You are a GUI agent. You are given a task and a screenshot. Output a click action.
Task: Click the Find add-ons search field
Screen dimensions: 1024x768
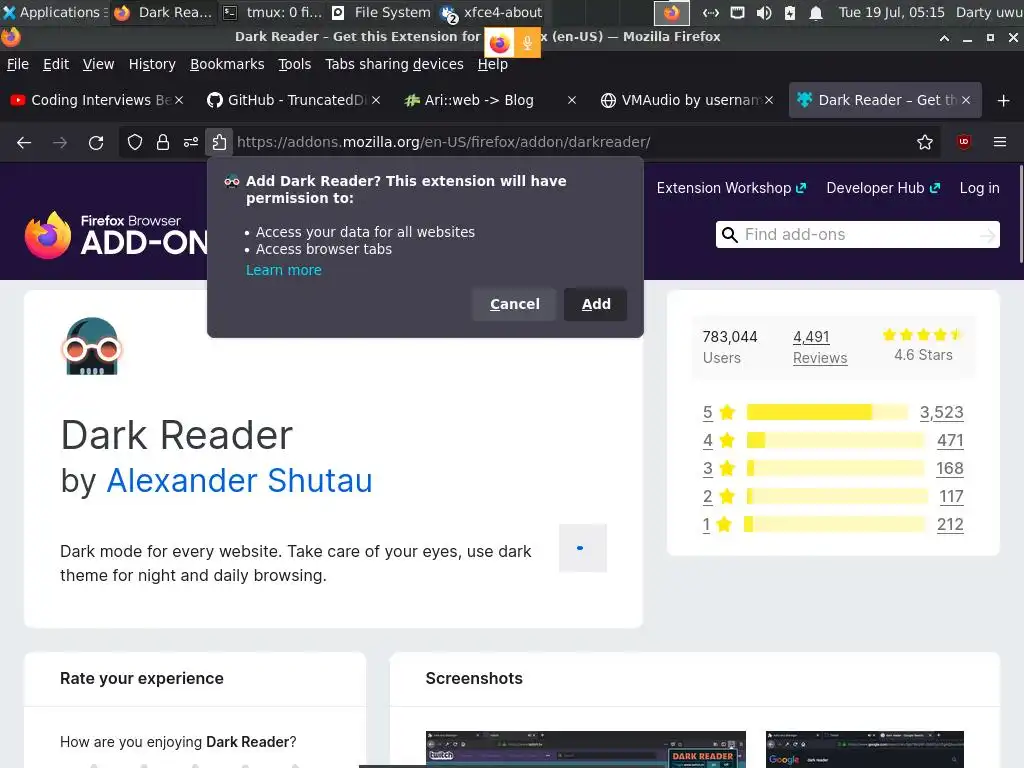coord(857,234)
